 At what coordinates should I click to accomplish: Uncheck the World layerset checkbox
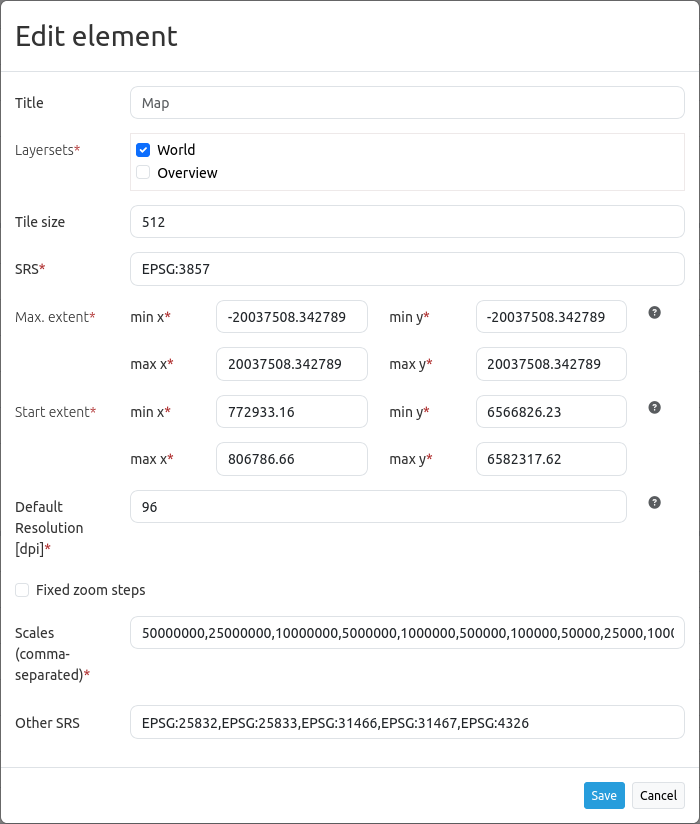[x=143, y=150]
